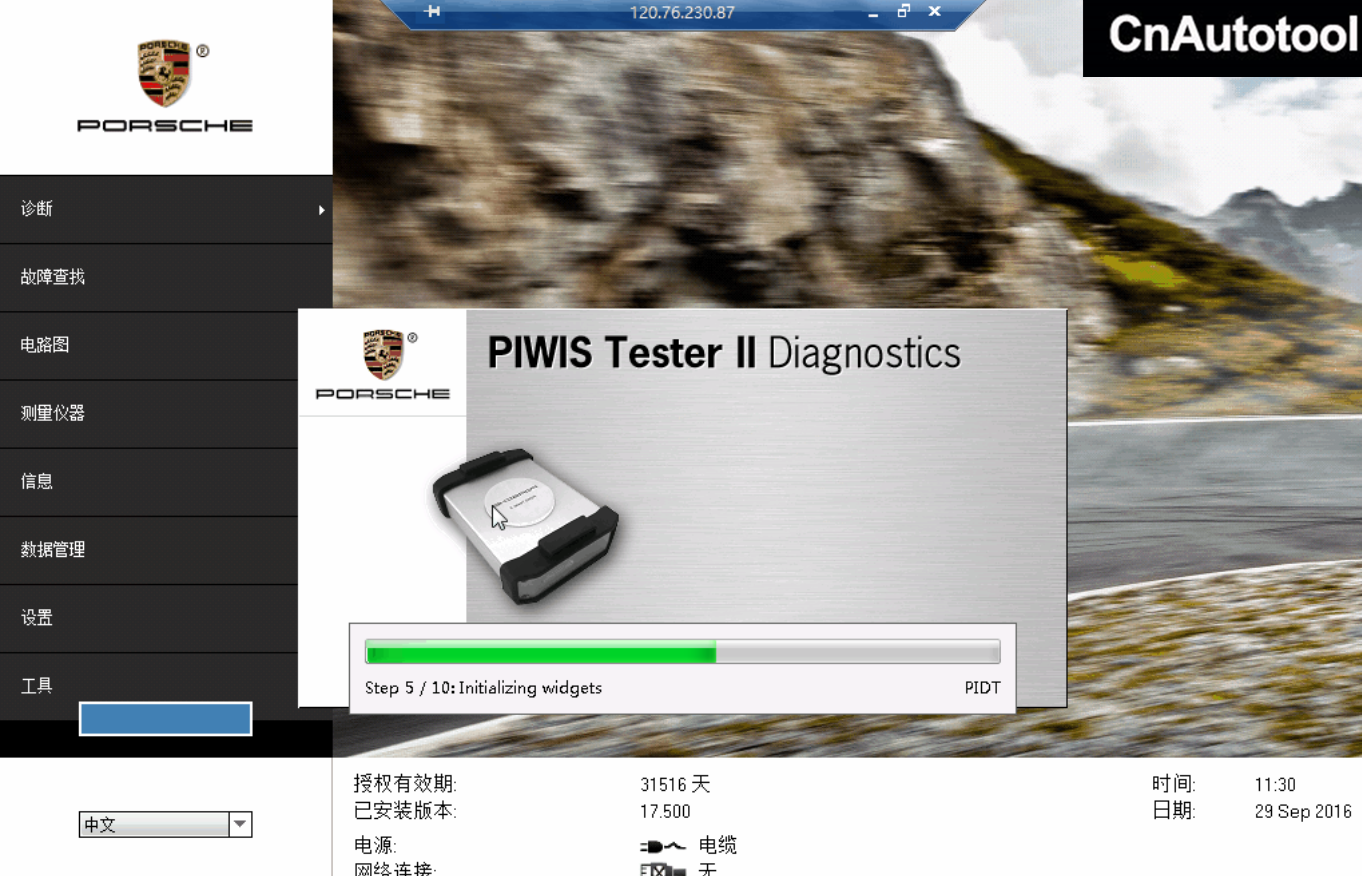Open the 数据管理 menu item
The width and height of the screenshot is (1362, 876).
[149, 549]
